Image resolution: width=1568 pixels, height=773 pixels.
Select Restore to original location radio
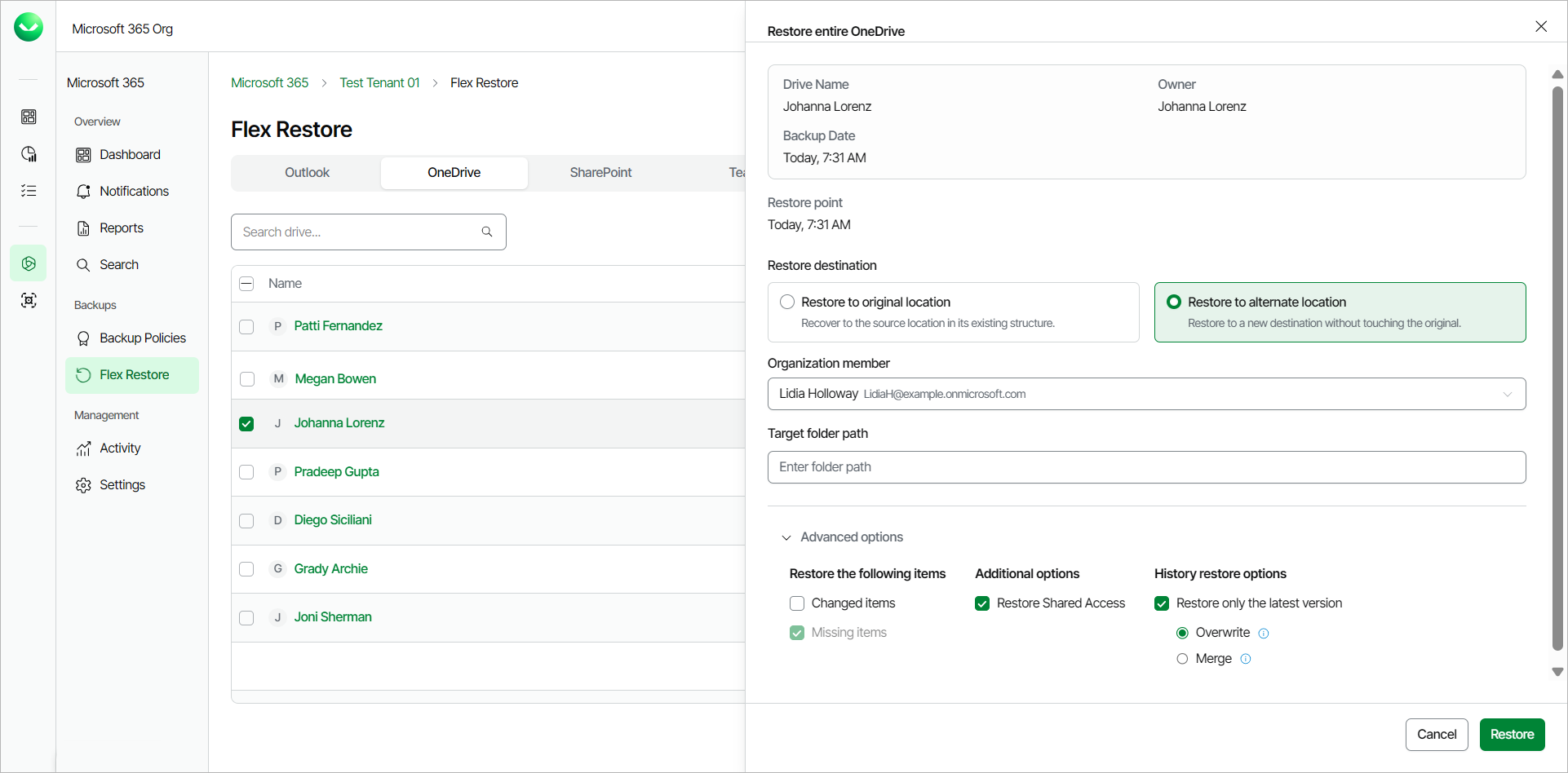pos(787,302)
